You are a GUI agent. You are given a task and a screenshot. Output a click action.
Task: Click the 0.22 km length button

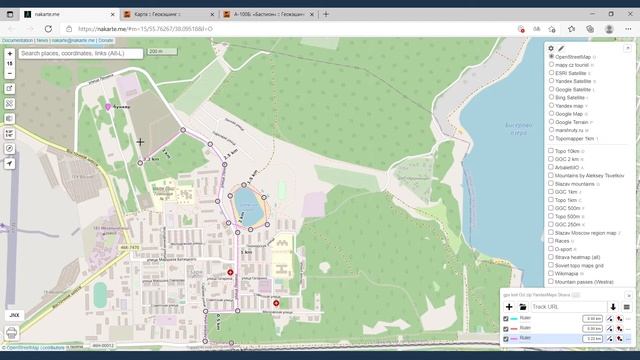pyautogui.click(x=593, y=339)
